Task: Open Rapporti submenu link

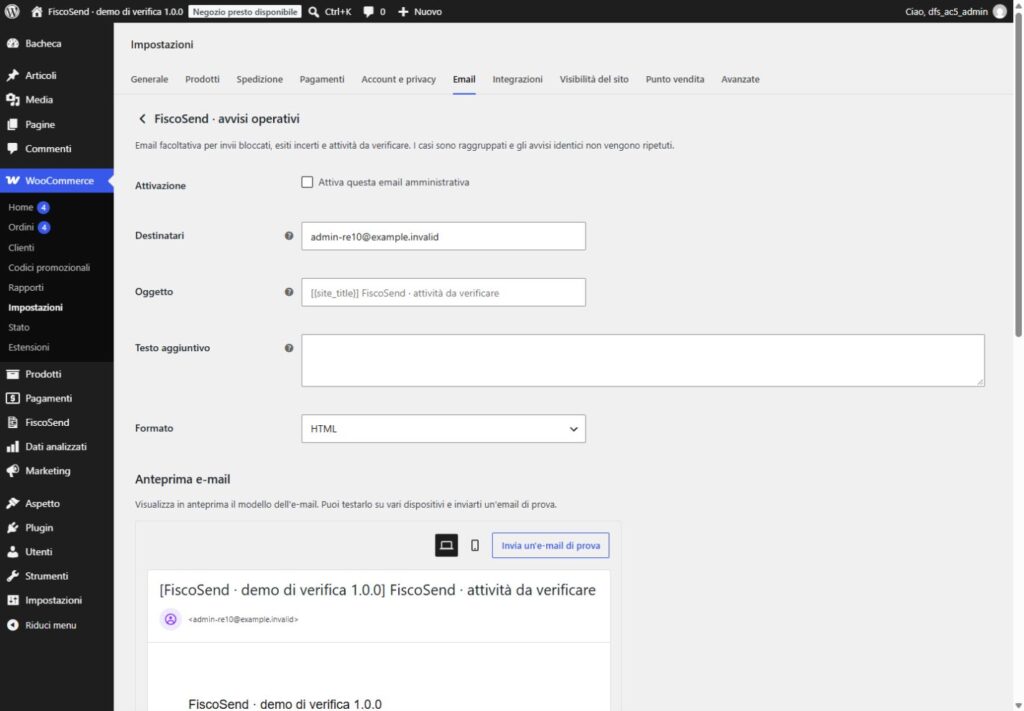Action: tap(26, 287)
